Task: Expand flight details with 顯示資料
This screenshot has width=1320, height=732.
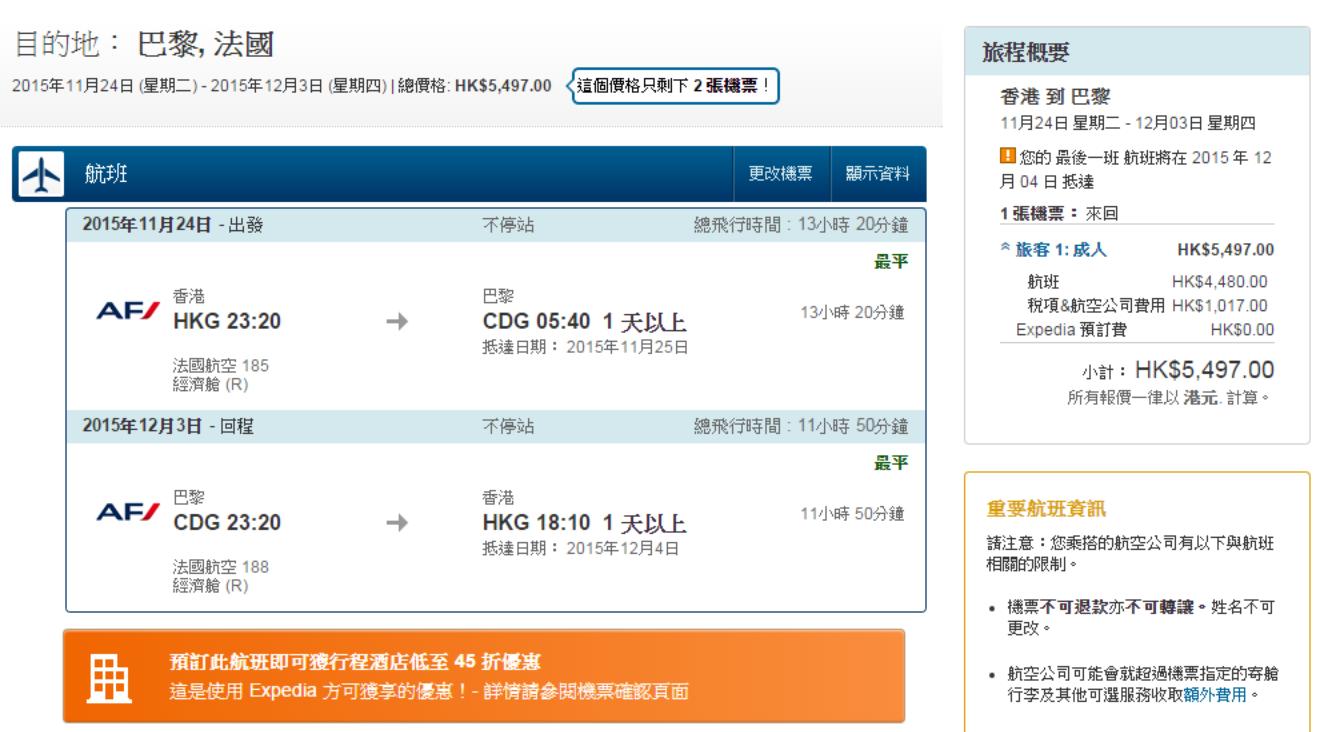Action: [877, 174]
